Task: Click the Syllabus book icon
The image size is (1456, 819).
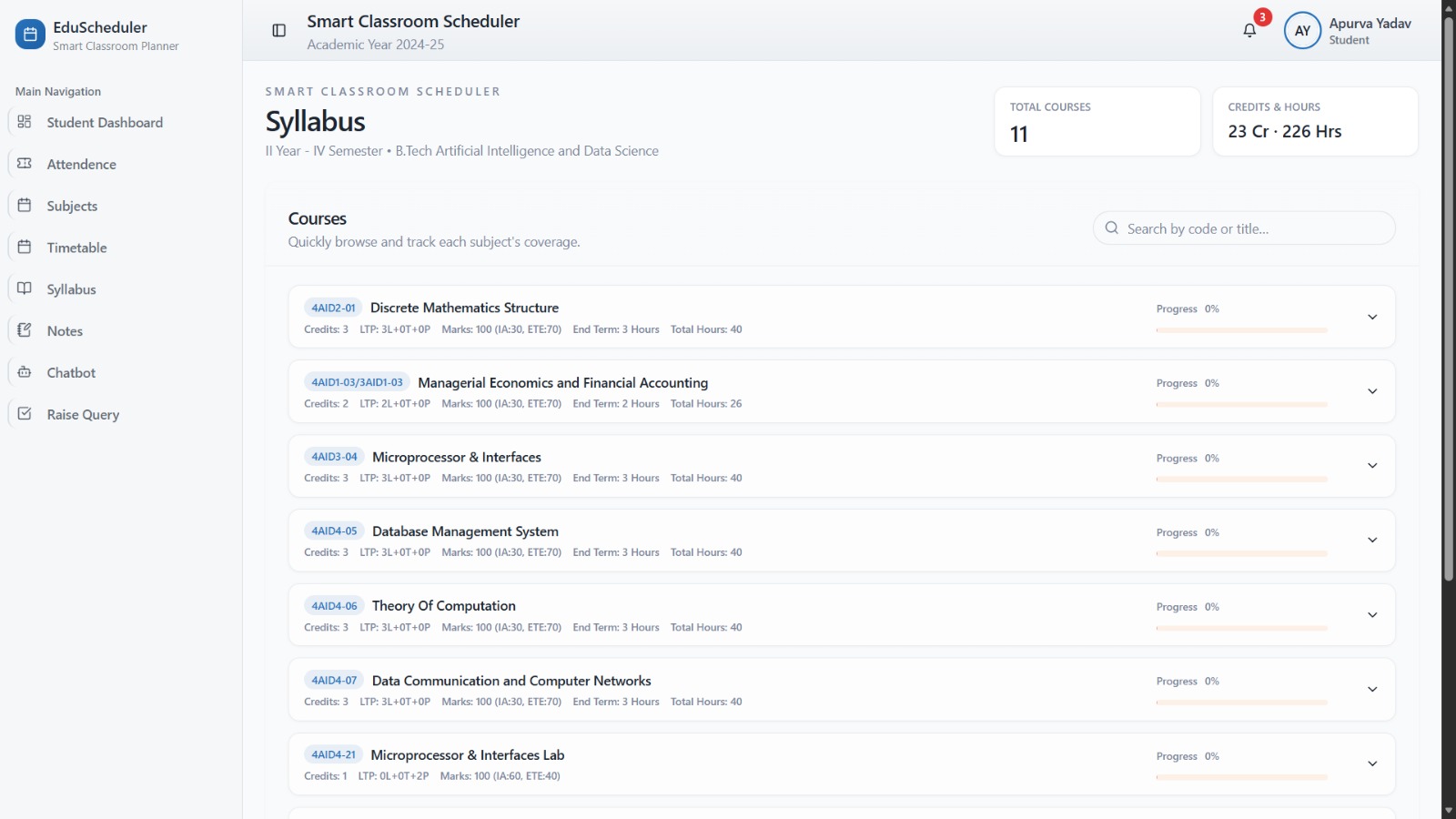Action: [x=25, y=288]
